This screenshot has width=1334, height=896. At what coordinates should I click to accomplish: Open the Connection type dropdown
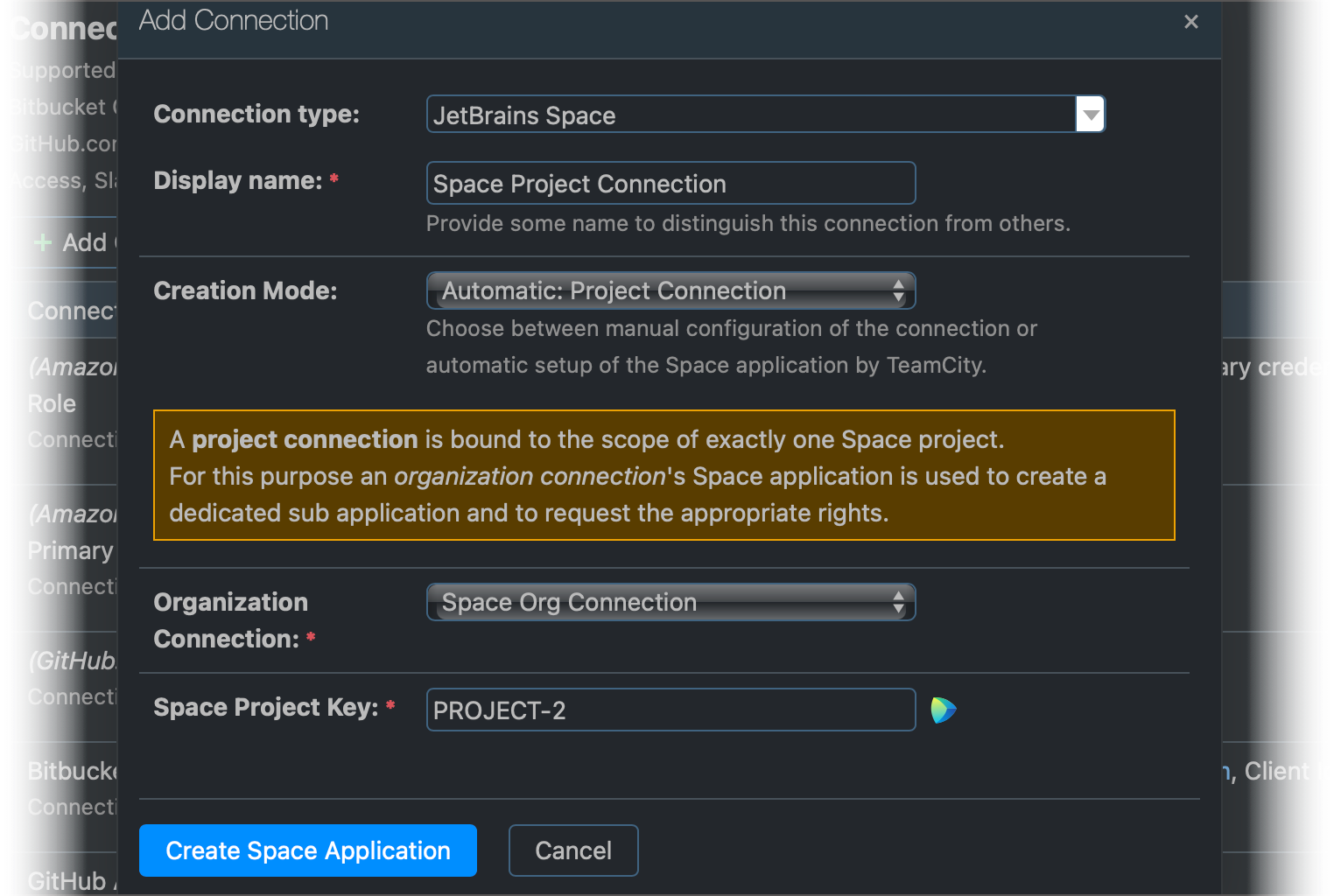click(x=753, y=114)
